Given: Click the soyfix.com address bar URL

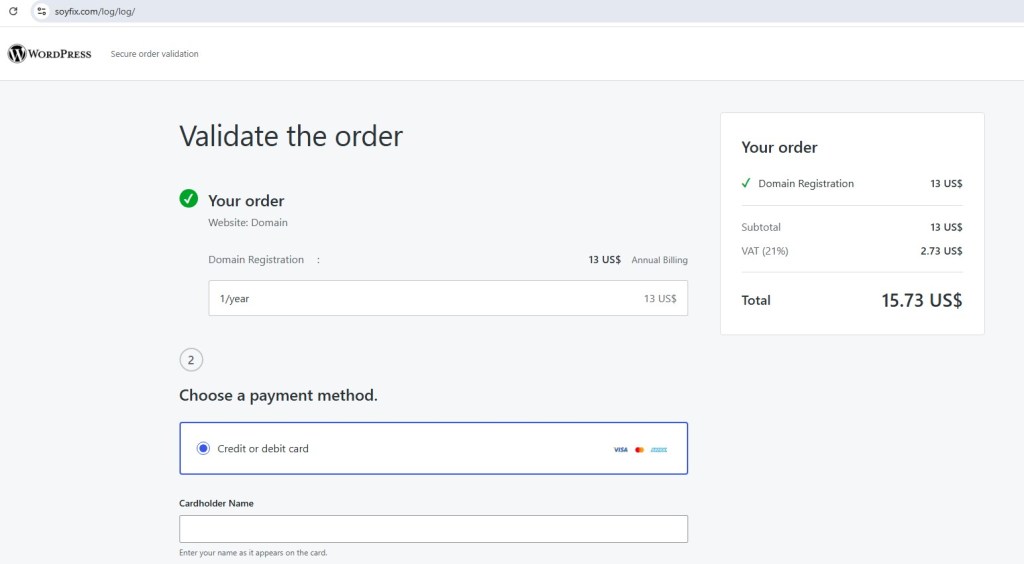Looking at the screenshot, I should pos(97,11).
